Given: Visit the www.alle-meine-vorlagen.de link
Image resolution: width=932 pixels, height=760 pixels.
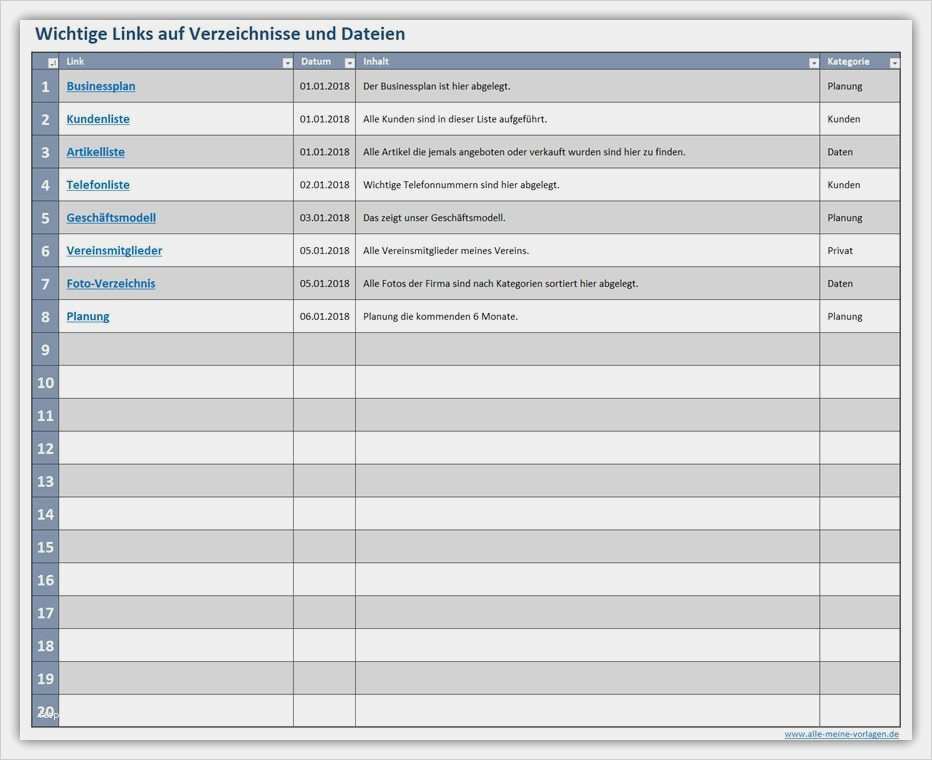Looking at the screenshot, I should [x=840, y=733].
